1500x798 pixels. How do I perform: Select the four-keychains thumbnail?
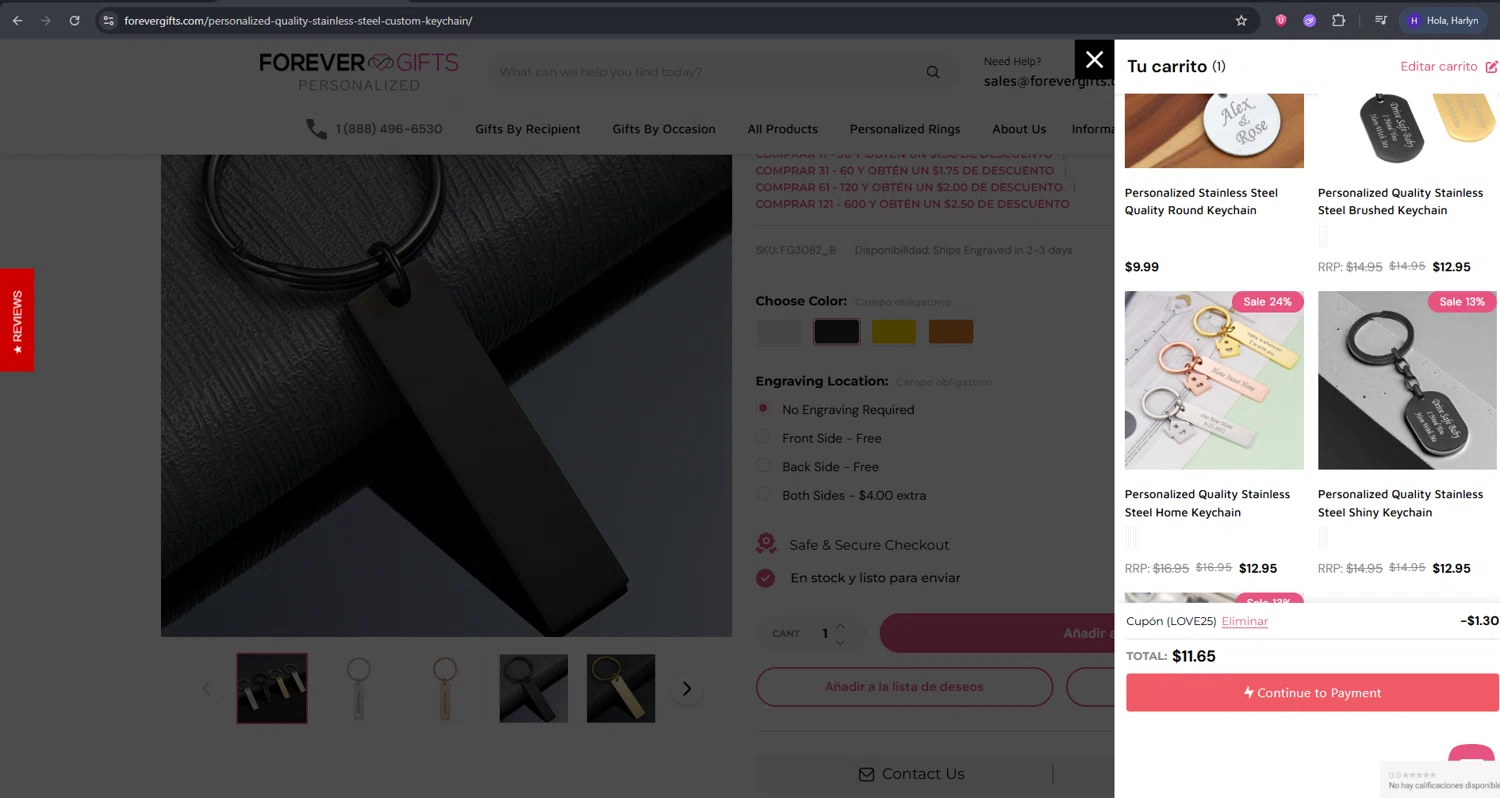(272, 688)
